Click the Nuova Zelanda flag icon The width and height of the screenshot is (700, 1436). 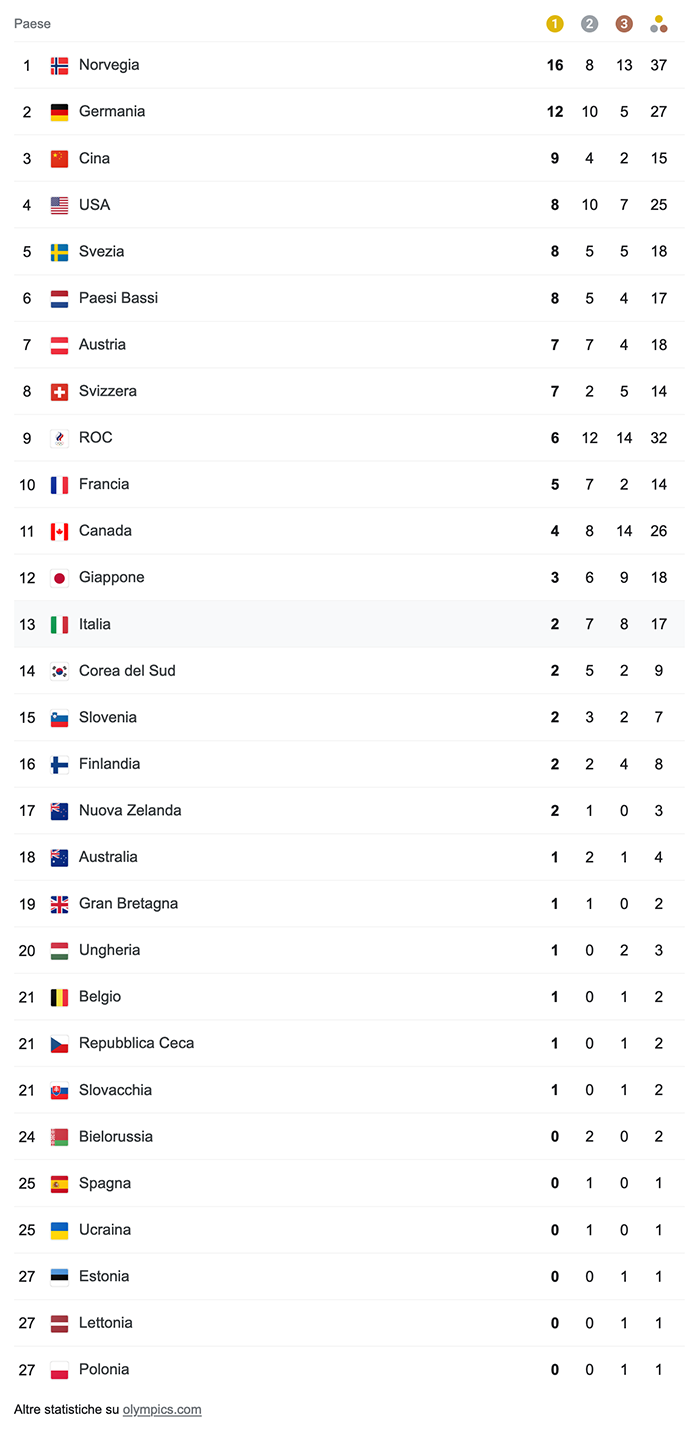[60, 811]
